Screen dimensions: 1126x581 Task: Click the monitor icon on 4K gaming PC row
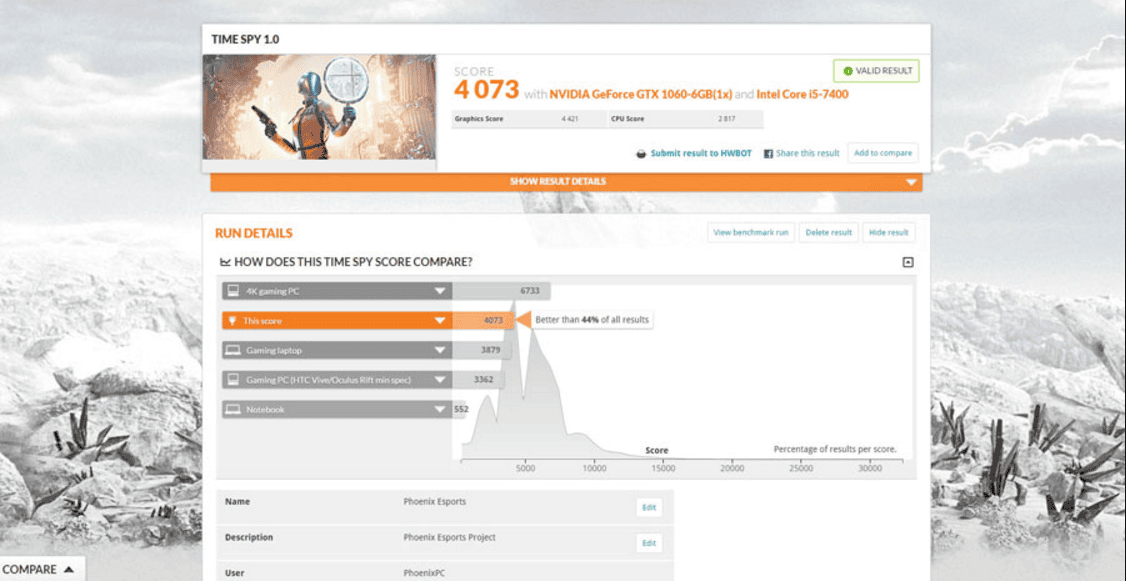pos(233,291)
